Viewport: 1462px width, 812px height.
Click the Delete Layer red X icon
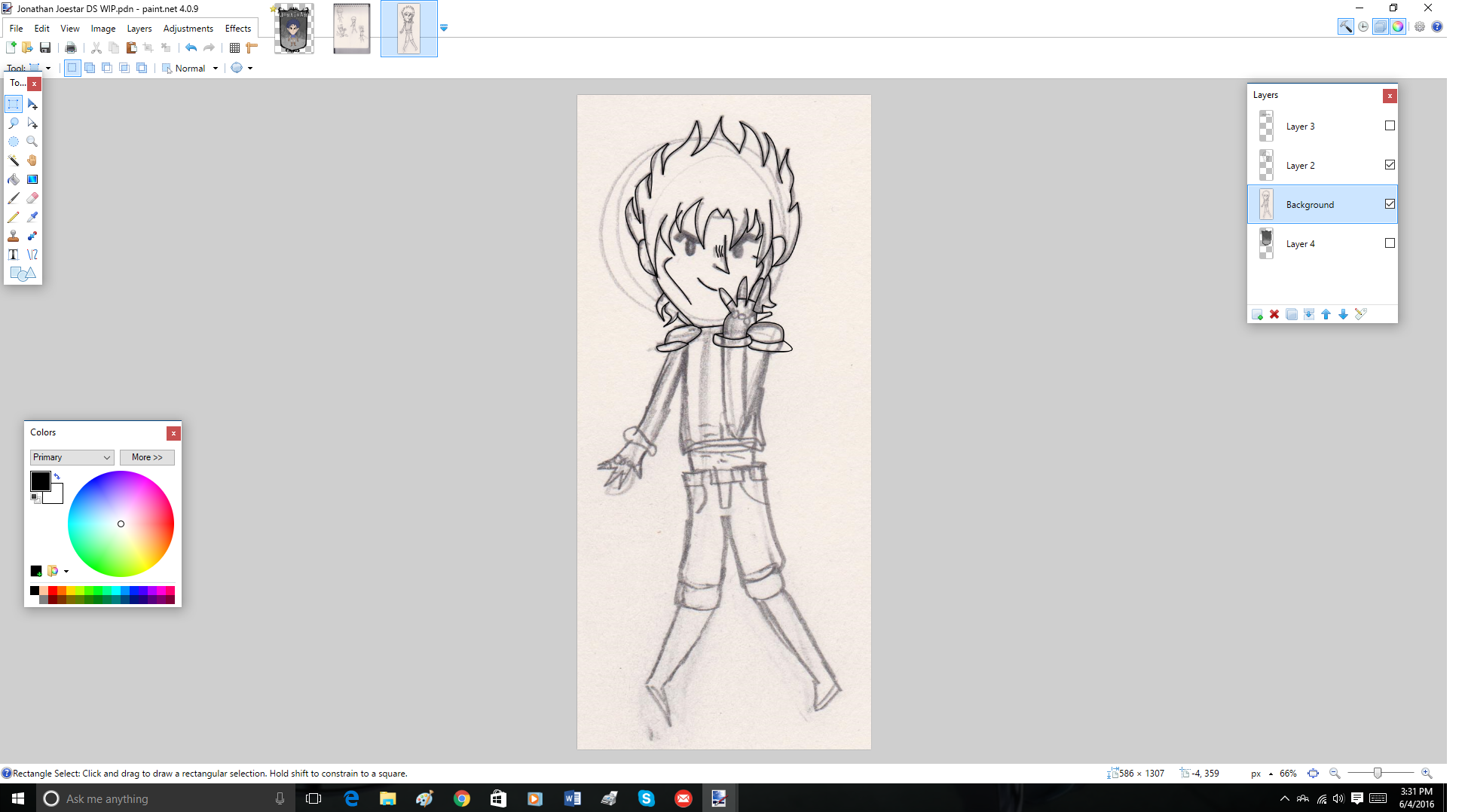1274,314
